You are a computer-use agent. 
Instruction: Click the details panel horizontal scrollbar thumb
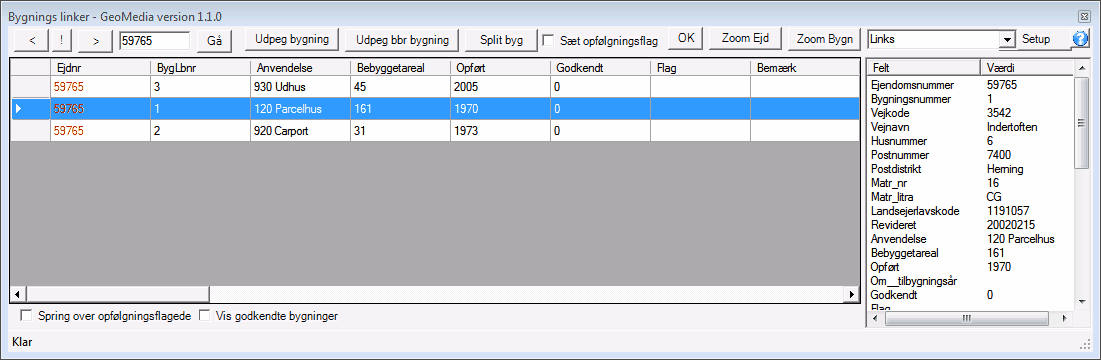click(967, 318)
